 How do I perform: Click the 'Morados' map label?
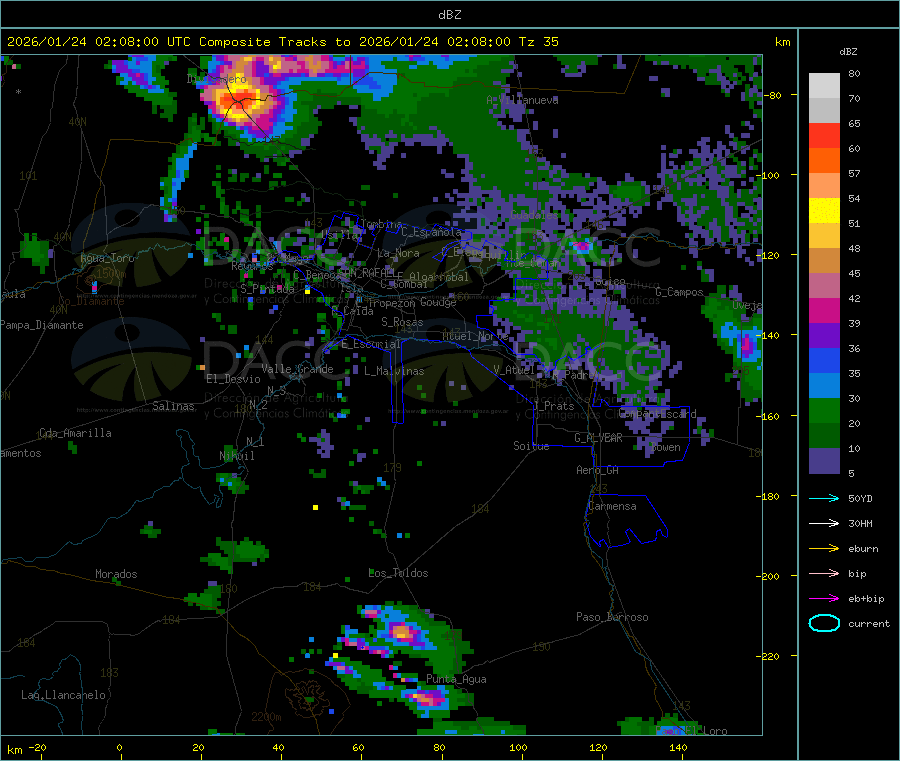(117, 574)
